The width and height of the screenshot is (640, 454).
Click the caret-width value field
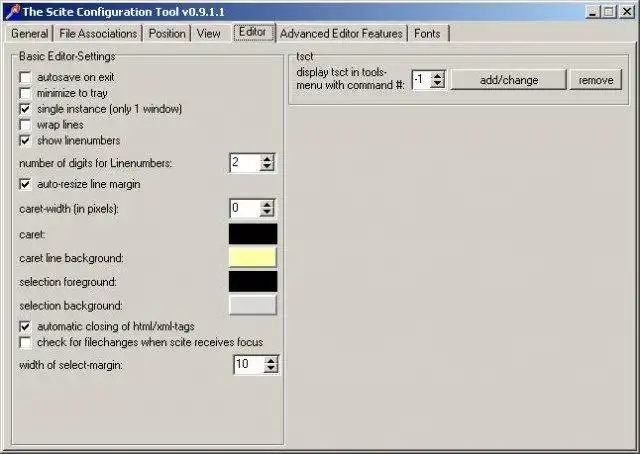(x=245, y=208)
